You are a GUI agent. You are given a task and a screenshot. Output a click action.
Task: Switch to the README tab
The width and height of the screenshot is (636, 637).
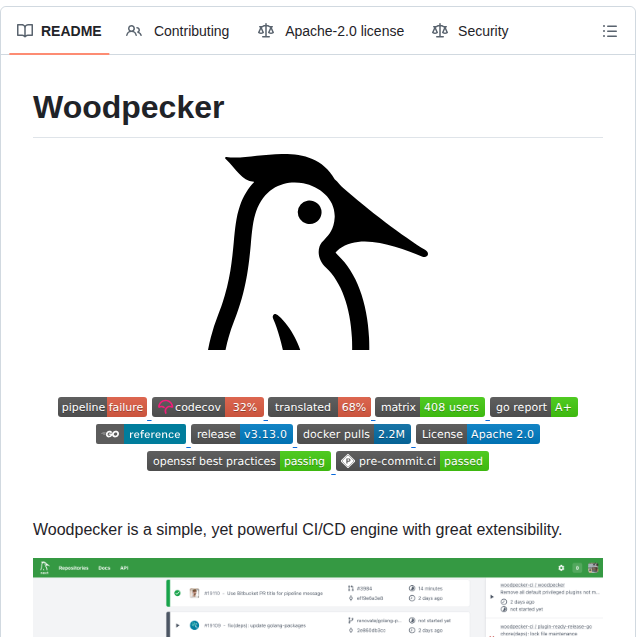coord(59,31)
